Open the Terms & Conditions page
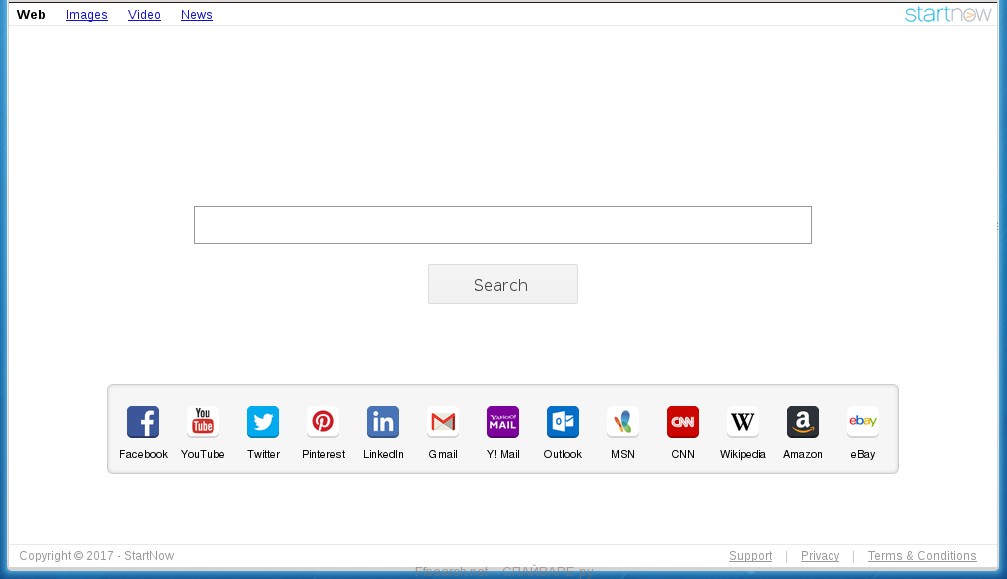This screenshot has height=579, width=1007. (922, 555)
